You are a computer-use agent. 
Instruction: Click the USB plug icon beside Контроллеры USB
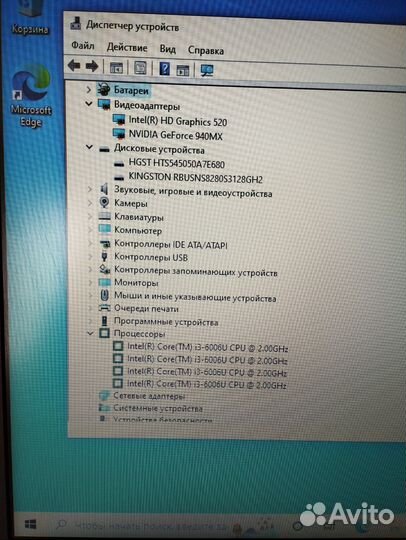tap(105, 256)
